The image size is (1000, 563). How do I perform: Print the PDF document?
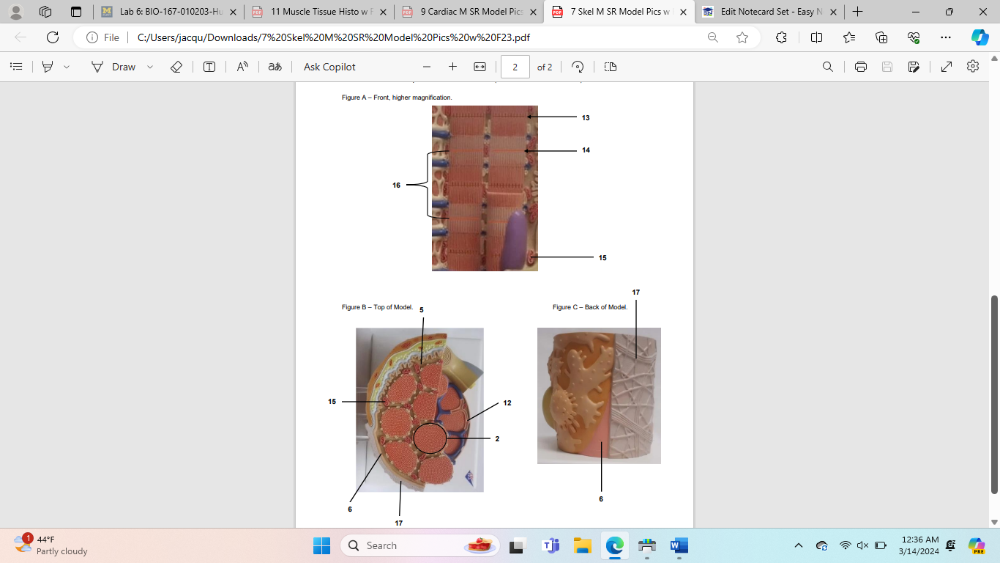[x=860, y=67]
